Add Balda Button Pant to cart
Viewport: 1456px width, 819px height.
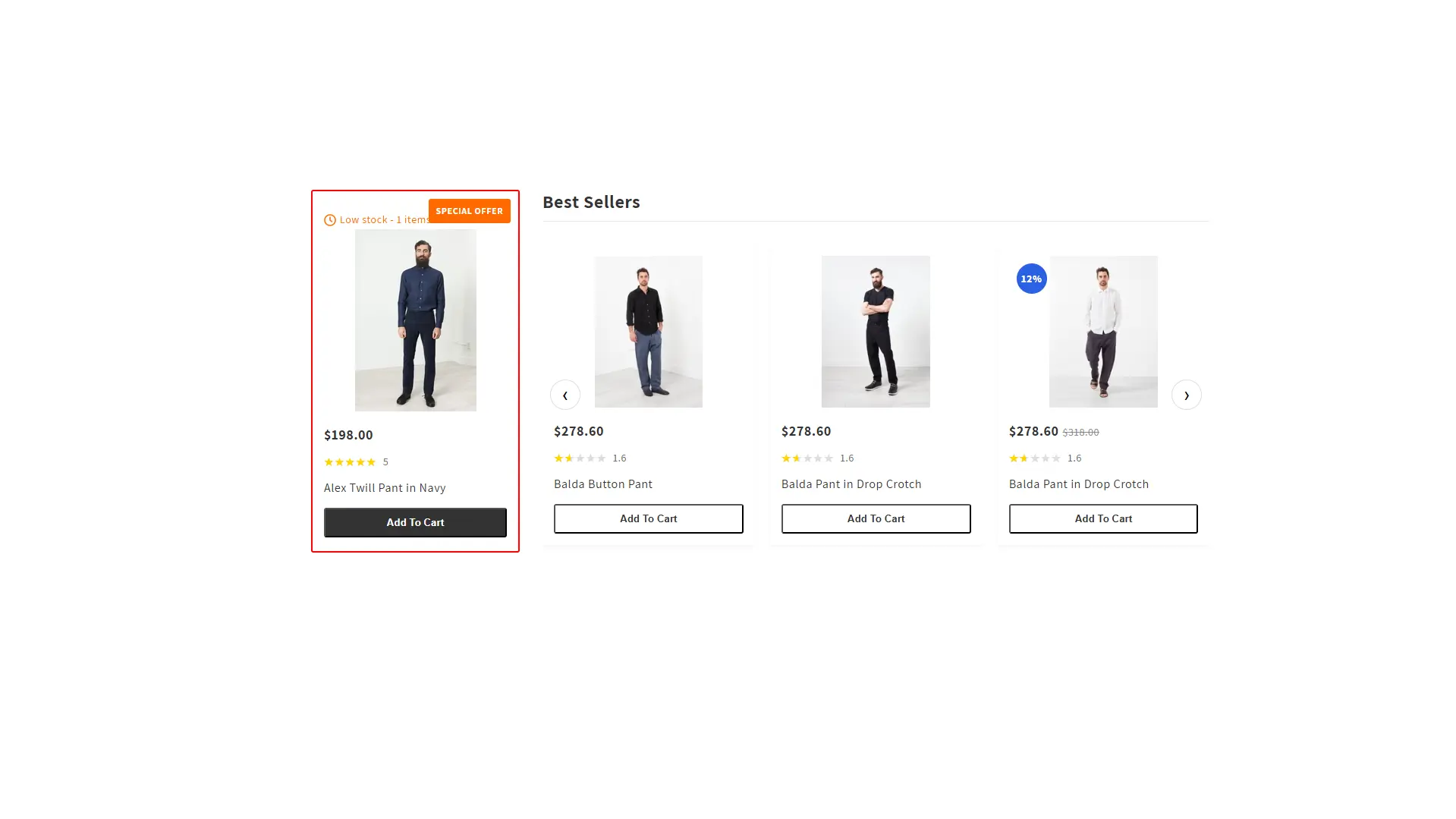pos(648,518)
